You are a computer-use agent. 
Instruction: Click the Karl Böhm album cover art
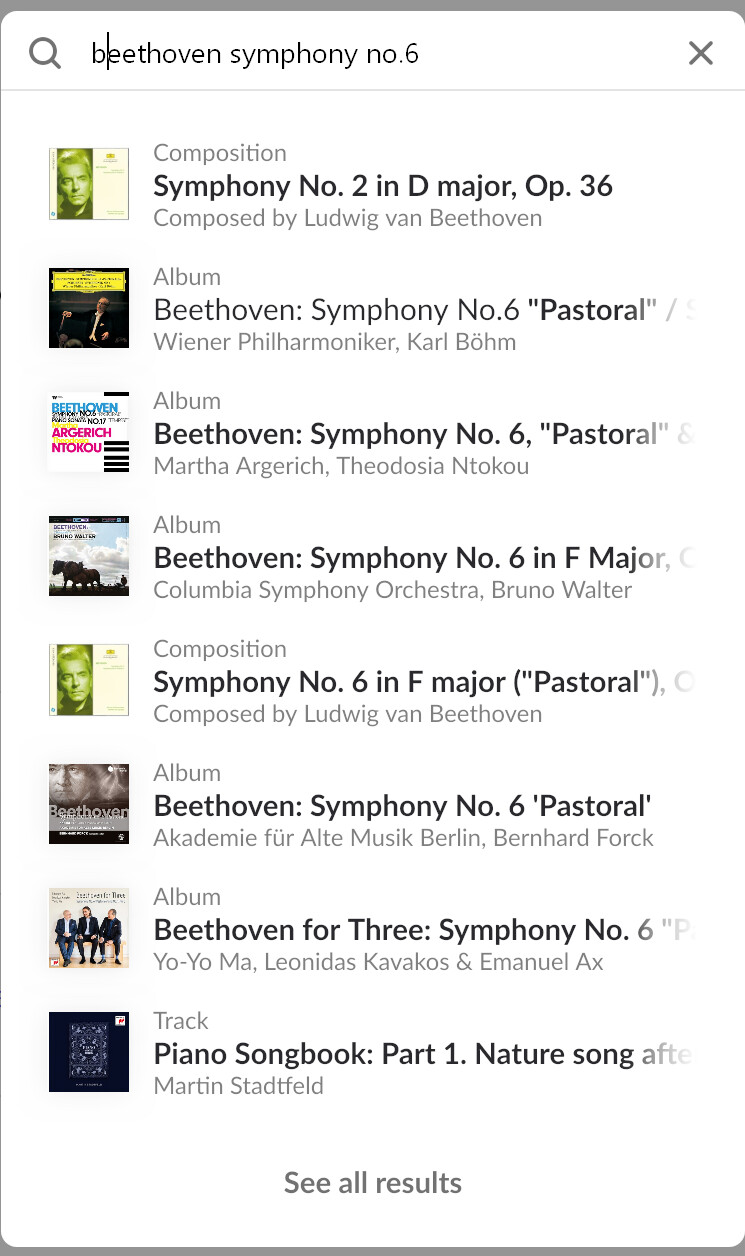coord(89,308)
